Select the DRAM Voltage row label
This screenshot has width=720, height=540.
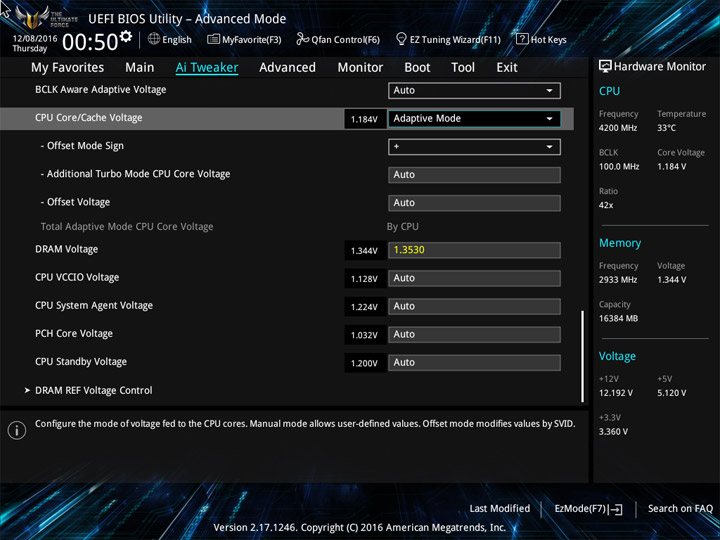[67, 249]
